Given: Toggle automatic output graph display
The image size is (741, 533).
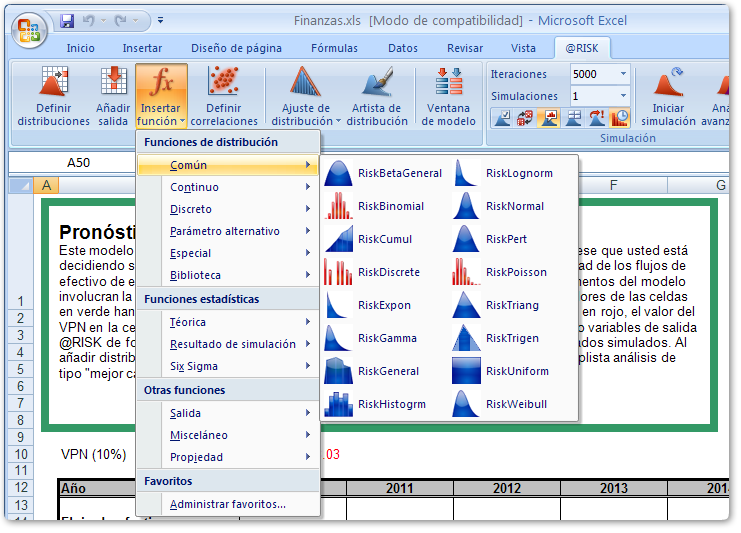Looking at the screenshot, I should pos(549,118).
